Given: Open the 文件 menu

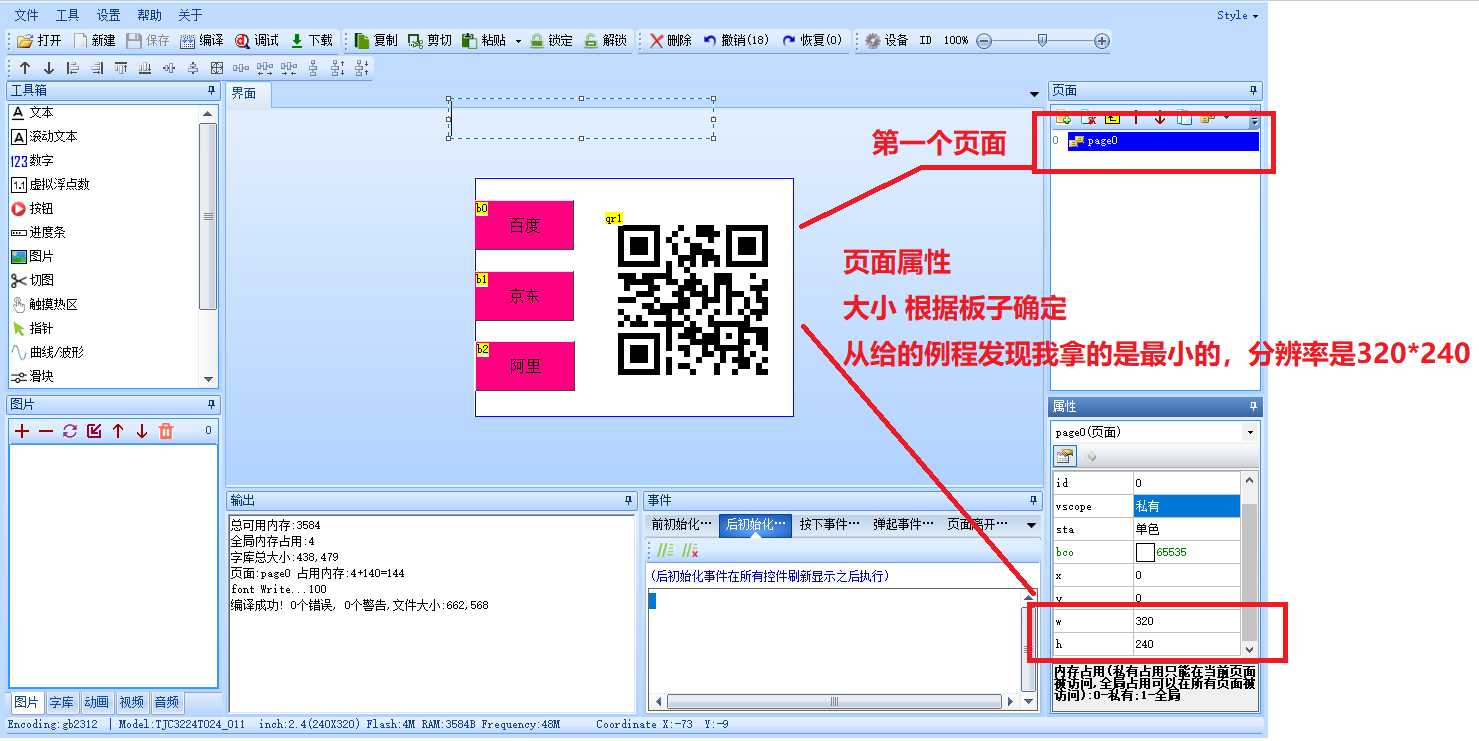Looking at the screenshot, I should pyautogui.click(x=27, y=15).
